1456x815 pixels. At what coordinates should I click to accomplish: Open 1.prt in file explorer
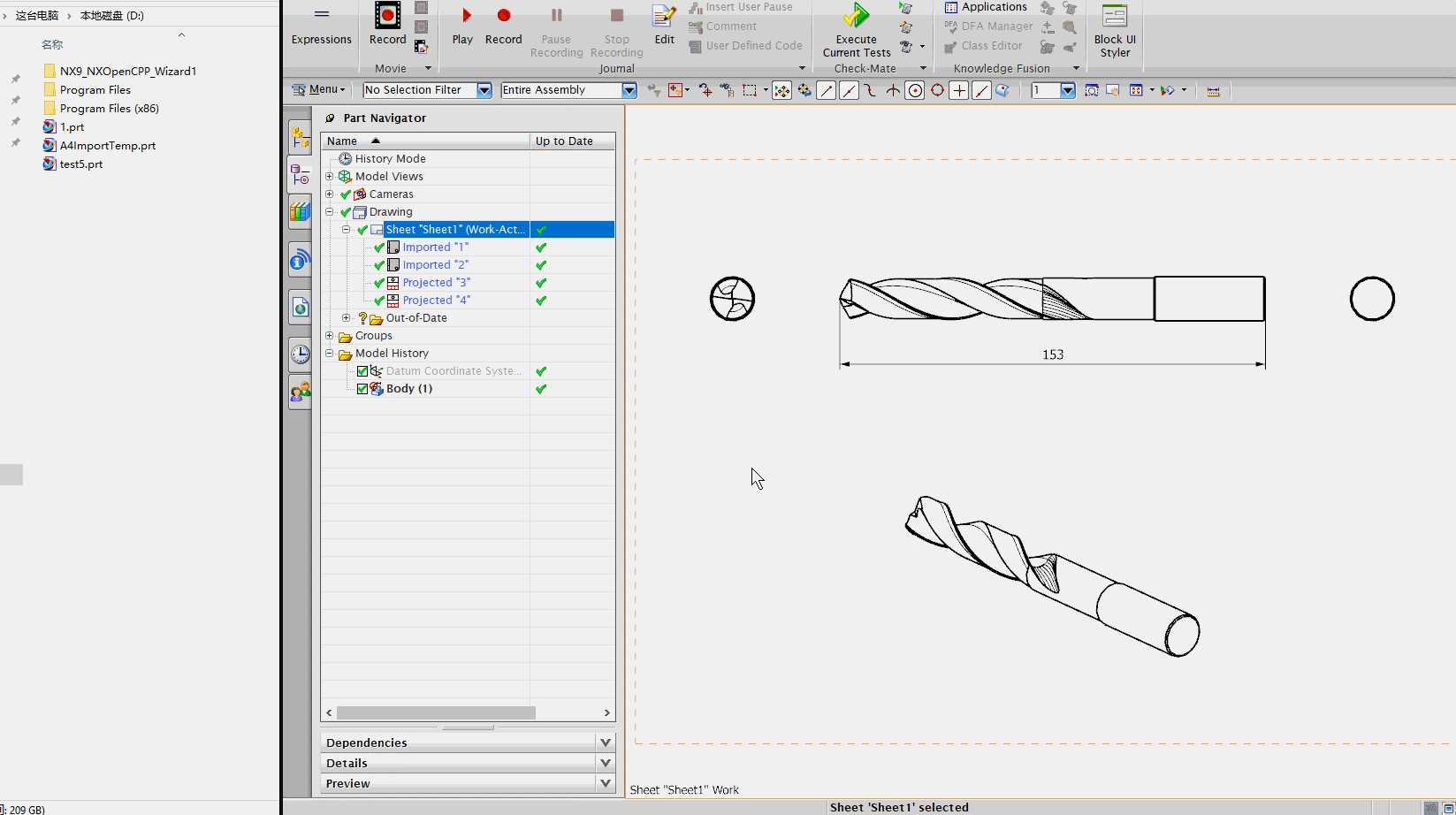click(72, 127)
